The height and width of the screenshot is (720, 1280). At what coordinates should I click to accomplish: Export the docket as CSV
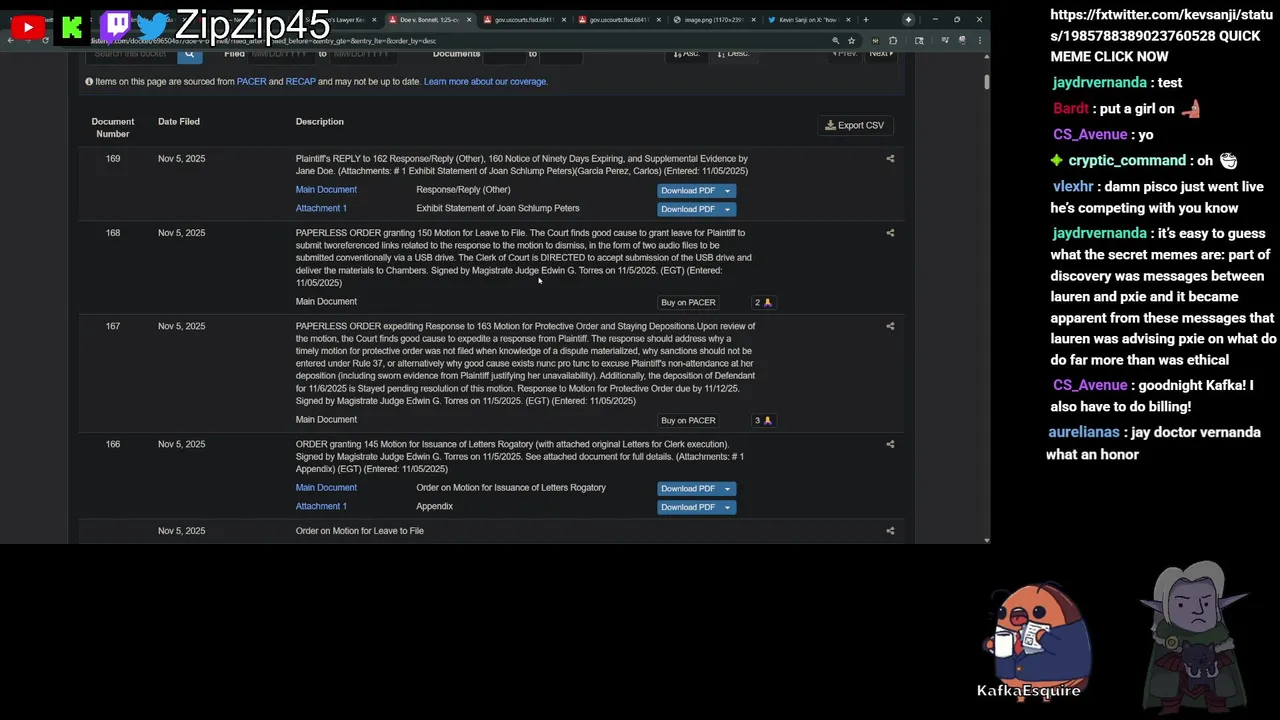pos(855,125)
